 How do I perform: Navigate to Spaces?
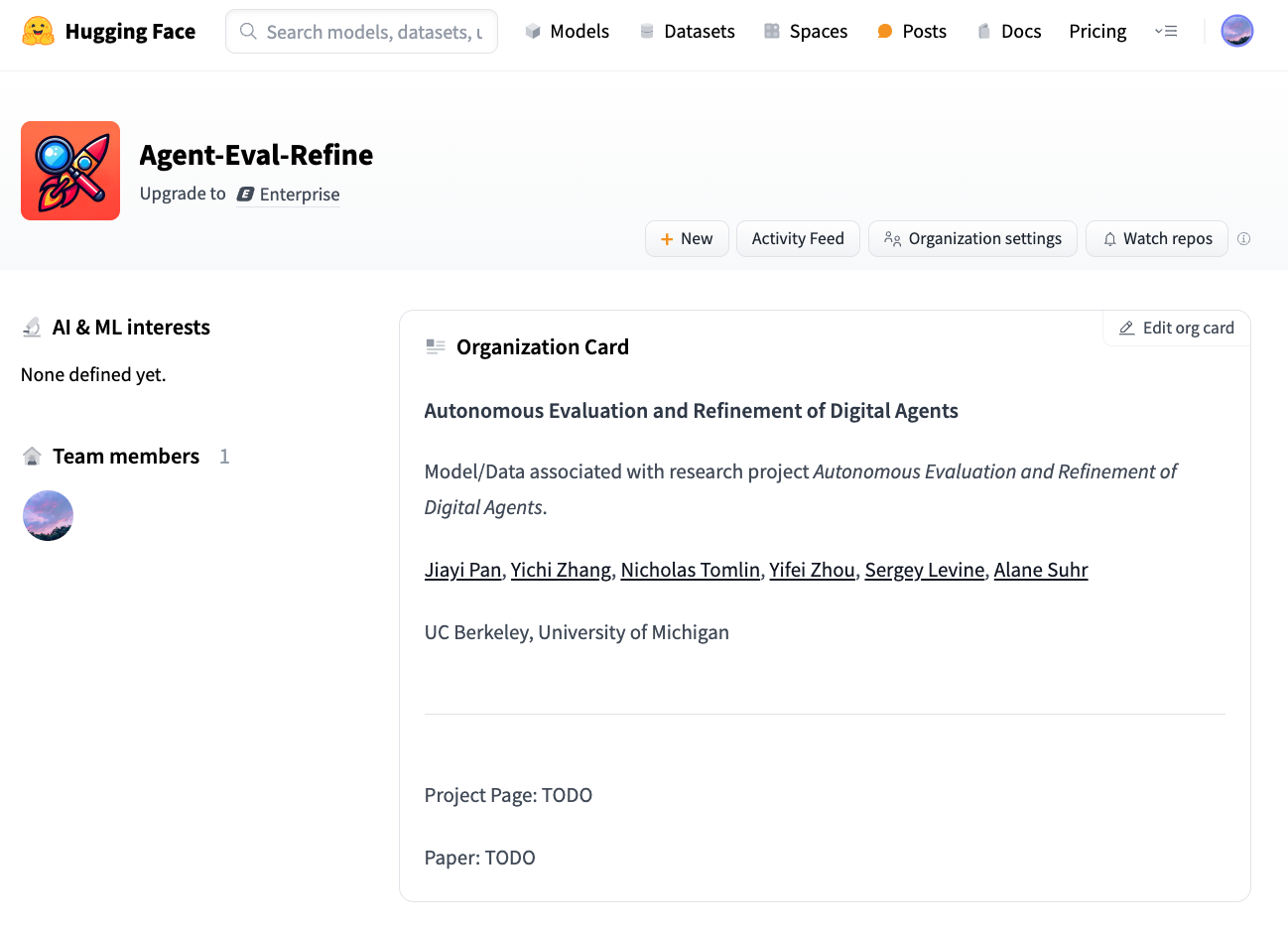[x=806, y=32]
